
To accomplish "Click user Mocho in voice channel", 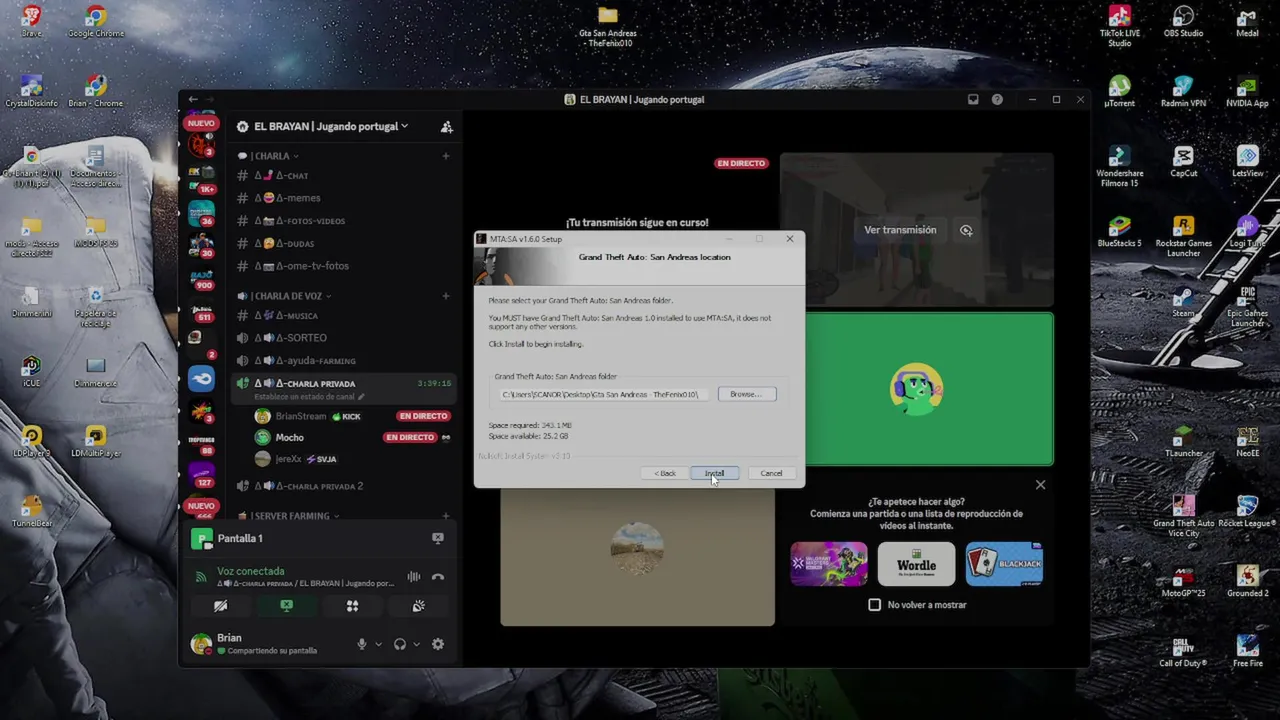I will tap(289, 437).
